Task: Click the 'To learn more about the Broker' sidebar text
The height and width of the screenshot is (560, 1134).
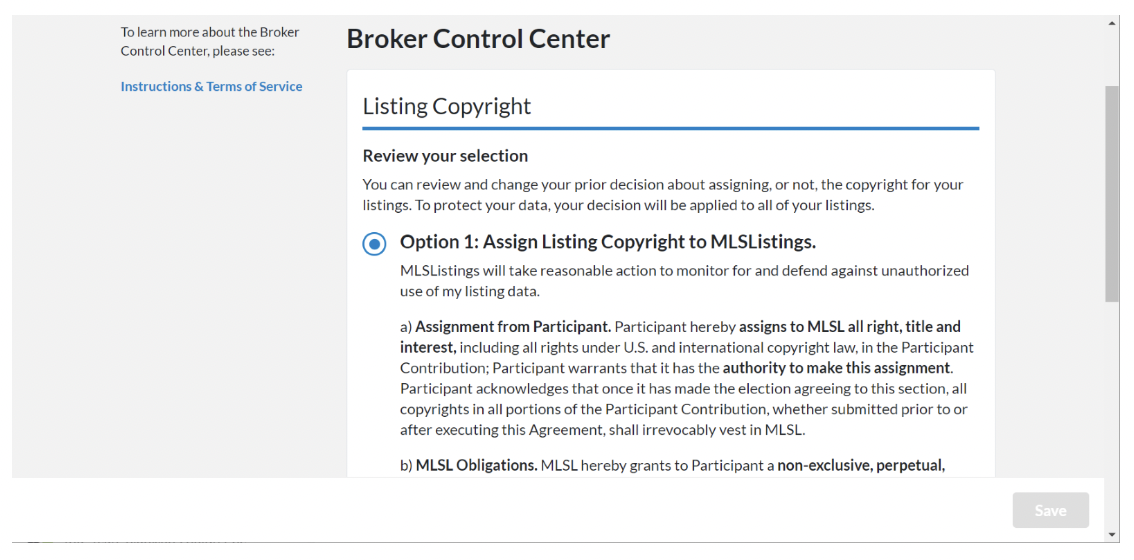Action: point(210,33)
